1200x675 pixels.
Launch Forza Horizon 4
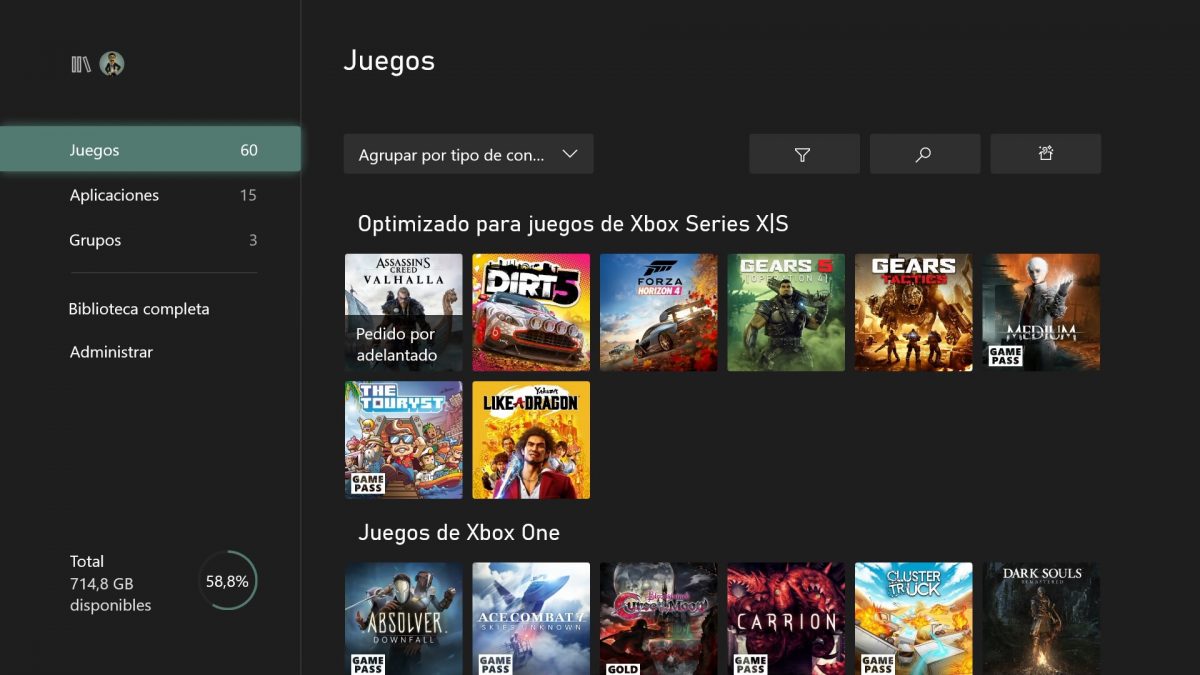point(658,311)
